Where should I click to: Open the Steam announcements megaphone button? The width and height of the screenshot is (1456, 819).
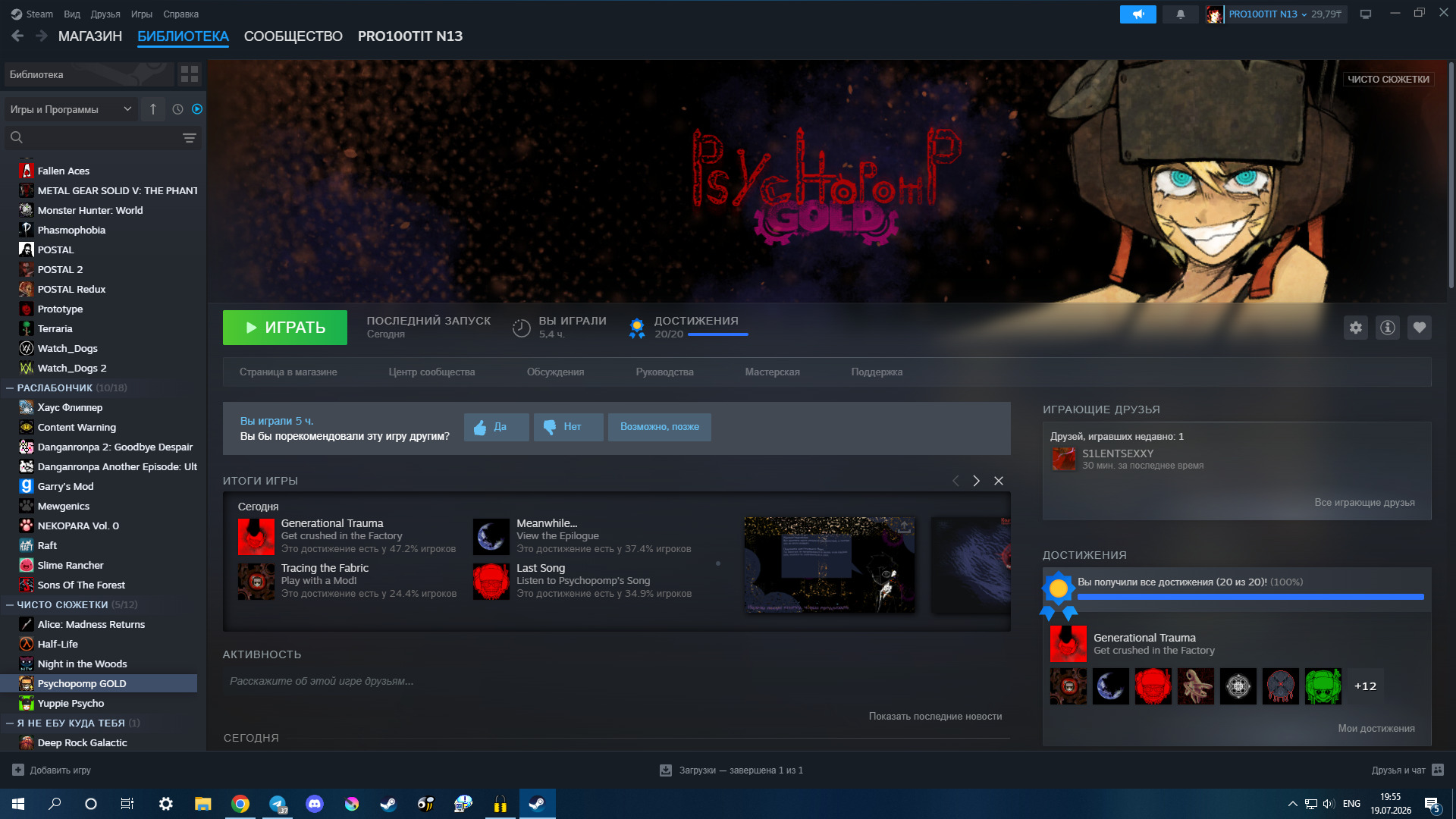[1137, 14]
